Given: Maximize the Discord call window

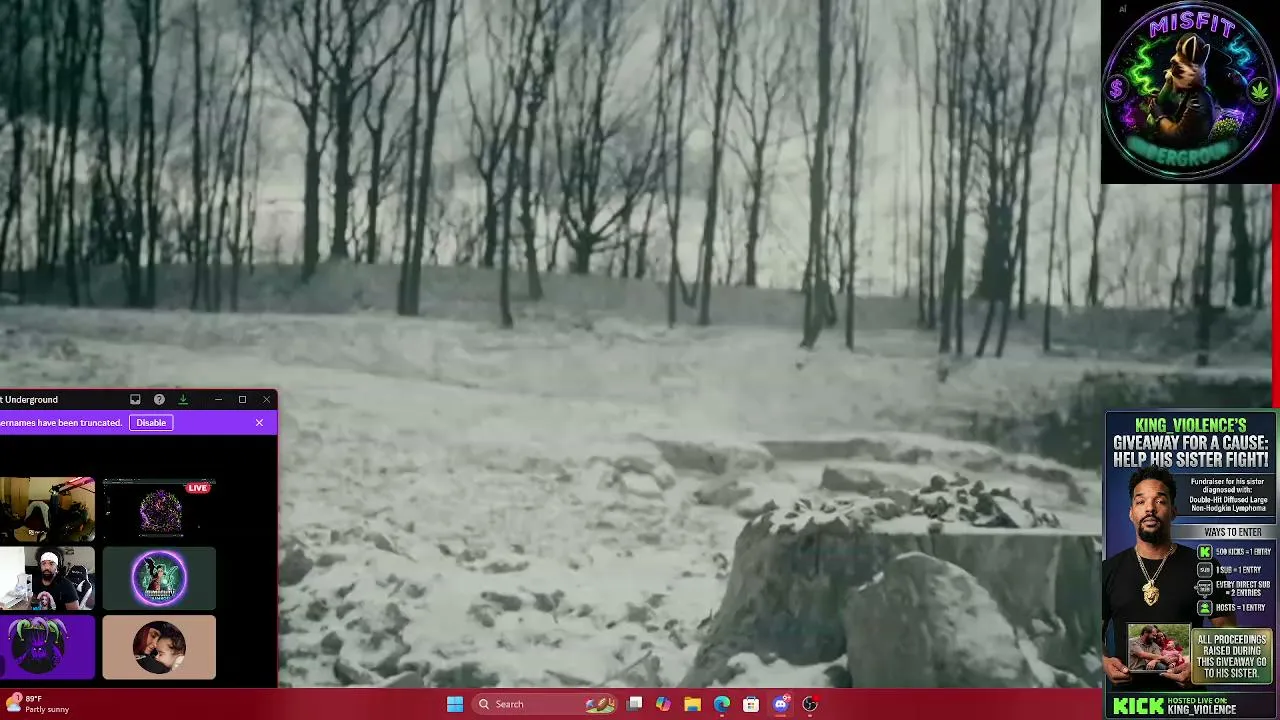Looking at the screenshot, I should [242, 400].
